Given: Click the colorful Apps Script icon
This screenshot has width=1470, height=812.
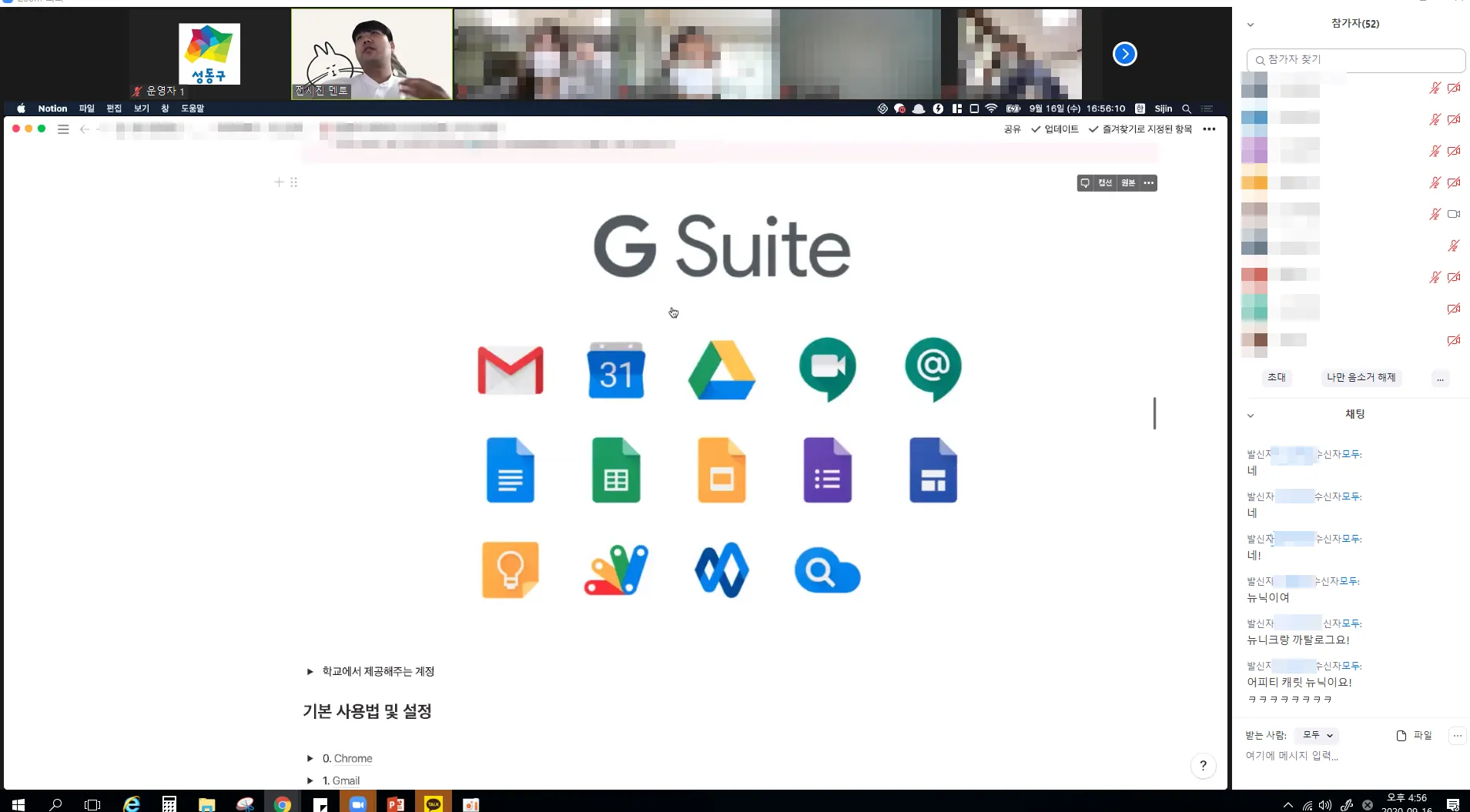Looking at the screenshot, I should (616, 570).
